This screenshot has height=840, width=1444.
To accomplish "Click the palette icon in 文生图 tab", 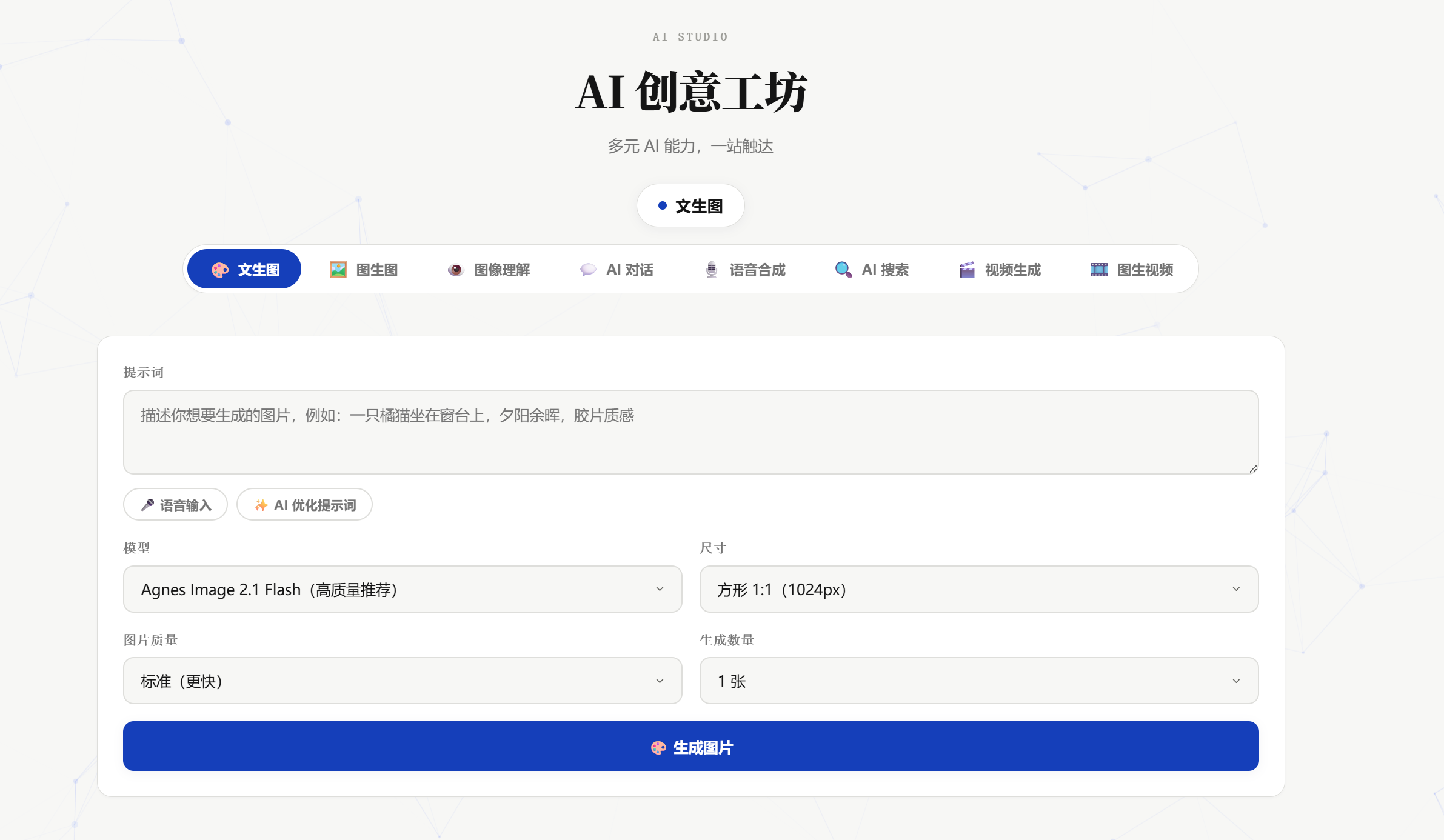I will coord(220,270).
